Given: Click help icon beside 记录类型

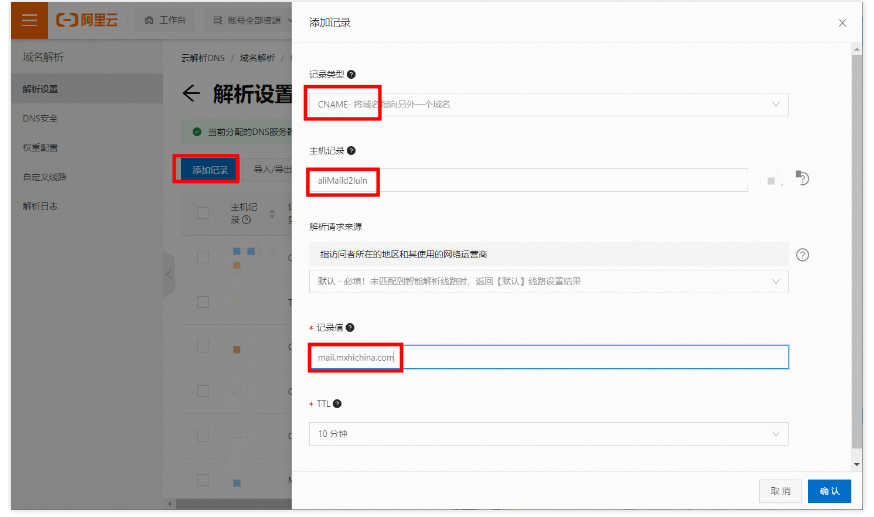Looking at the screenshot, I should click(x=351, y=74).
